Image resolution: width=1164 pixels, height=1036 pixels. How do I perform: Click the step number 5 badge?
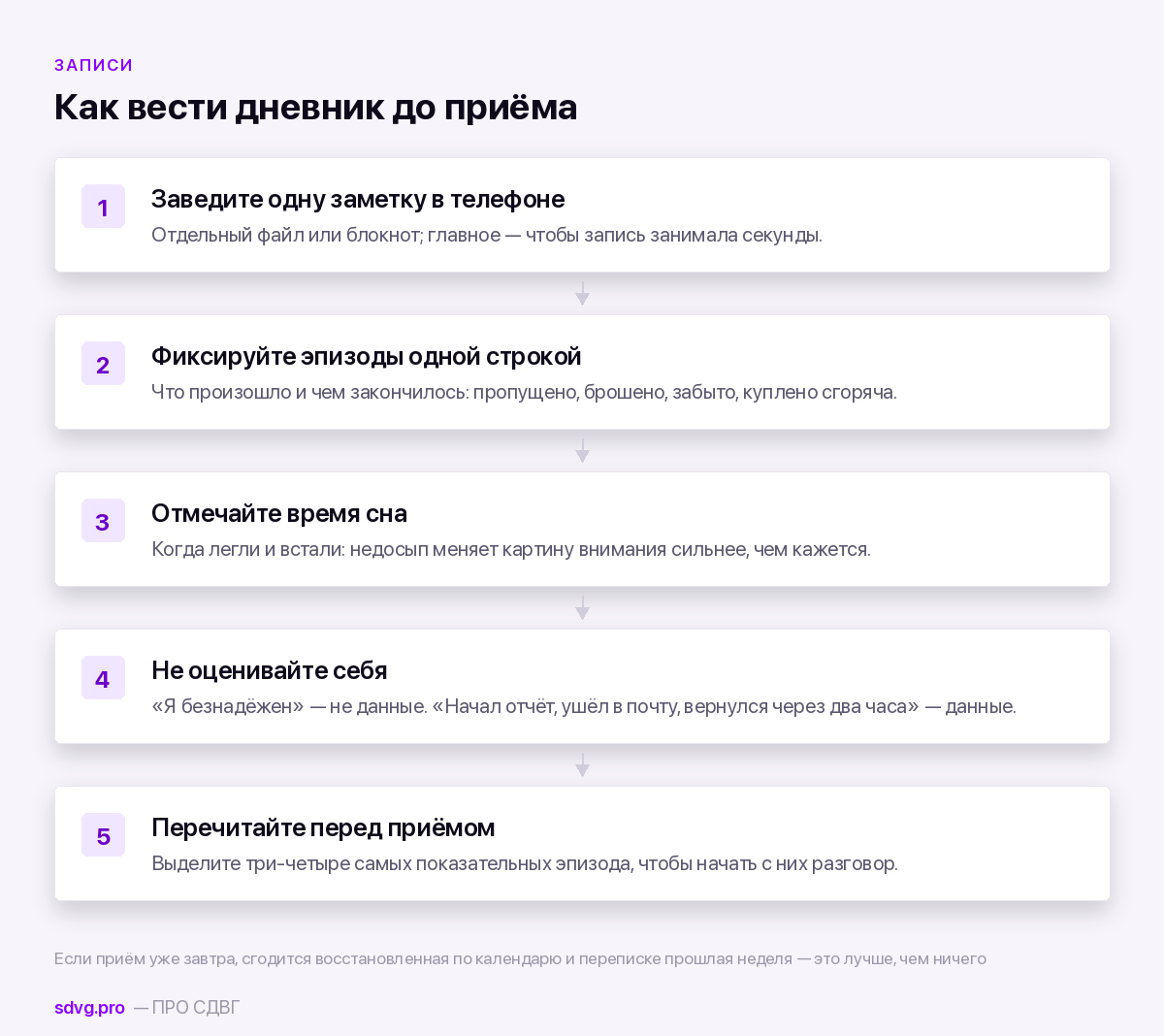click(103, 835)
